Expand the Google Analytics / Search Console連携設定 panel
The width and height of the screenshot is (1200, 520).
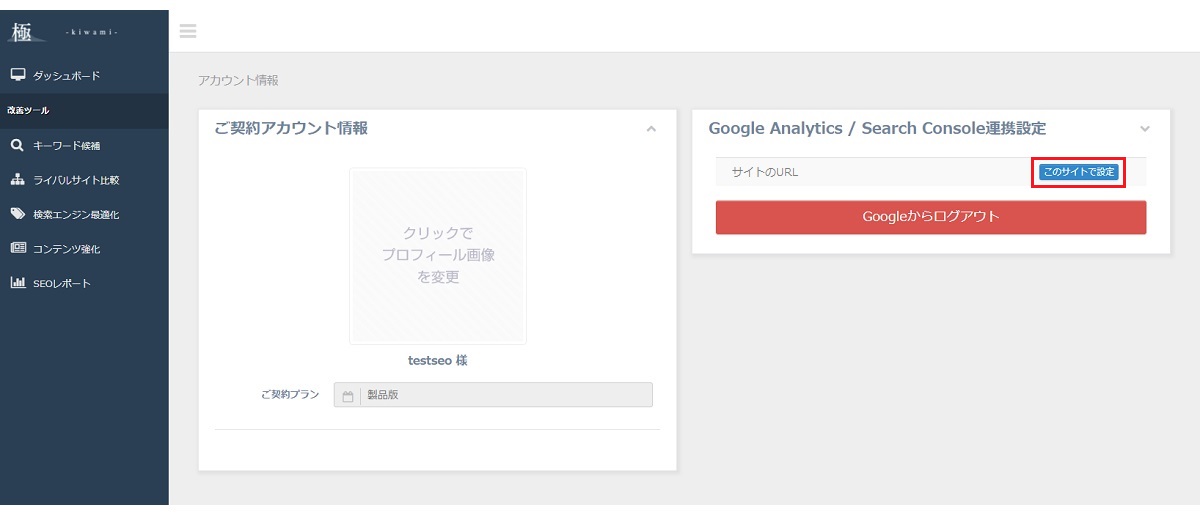pos(1145,129)
